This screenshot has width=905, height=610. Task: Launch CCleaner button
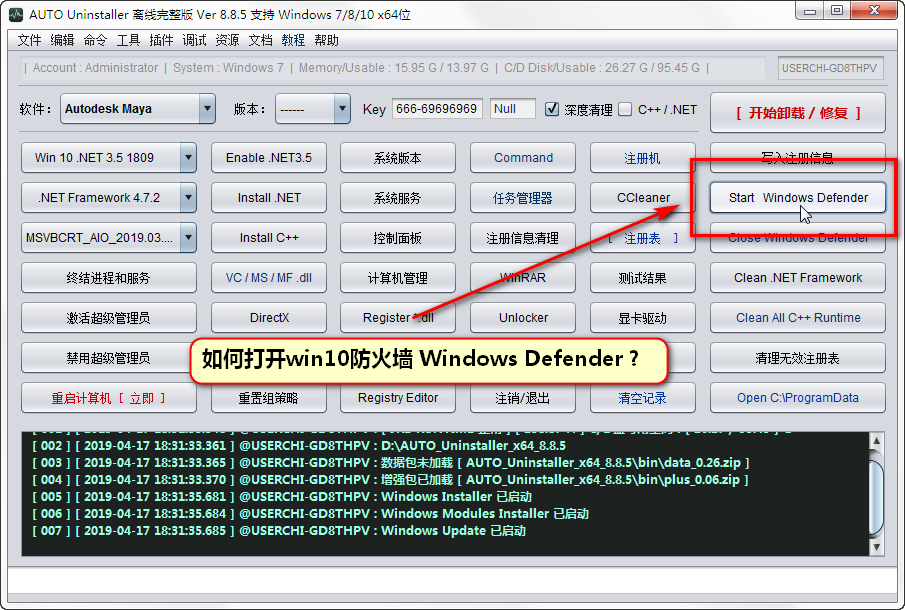click(x=643, y=198)
